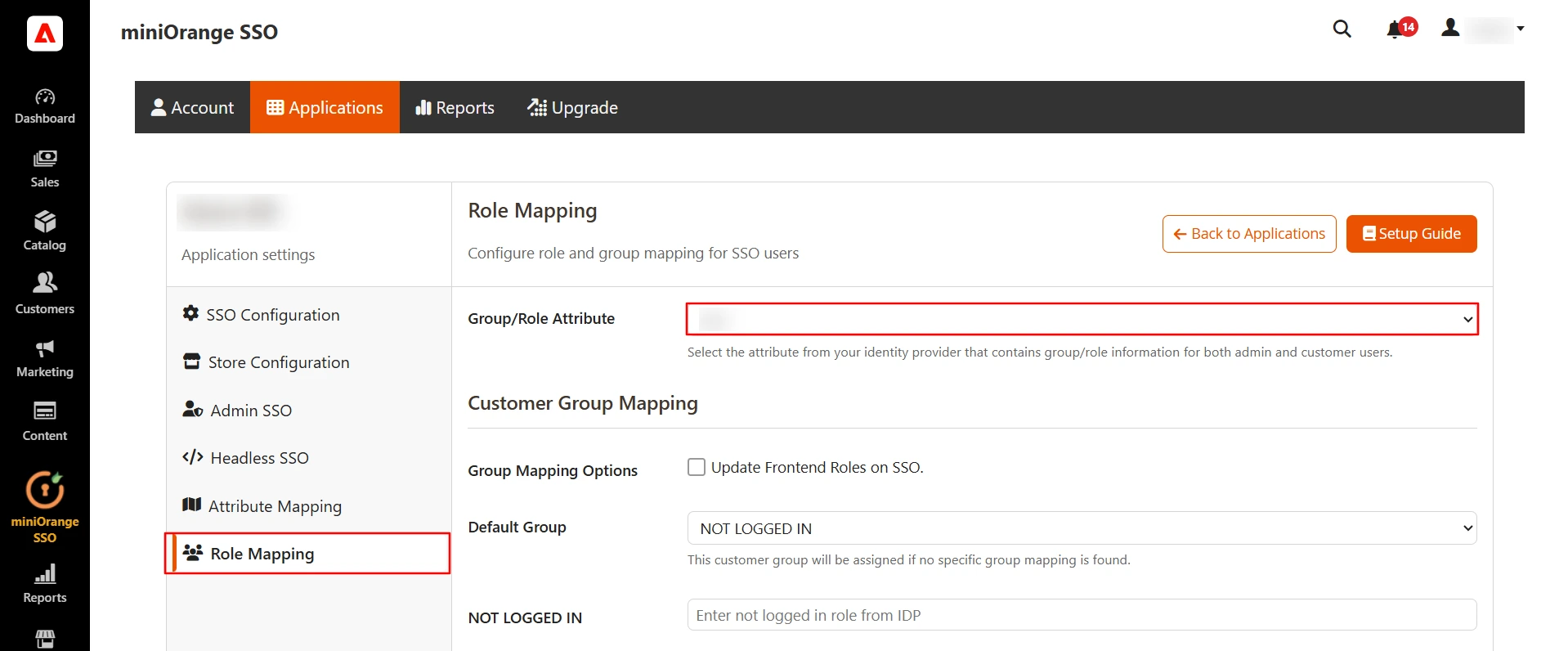Click the Customer Group Mapping heading
This screenshot has height=651, width=1568.
(583, 403)
